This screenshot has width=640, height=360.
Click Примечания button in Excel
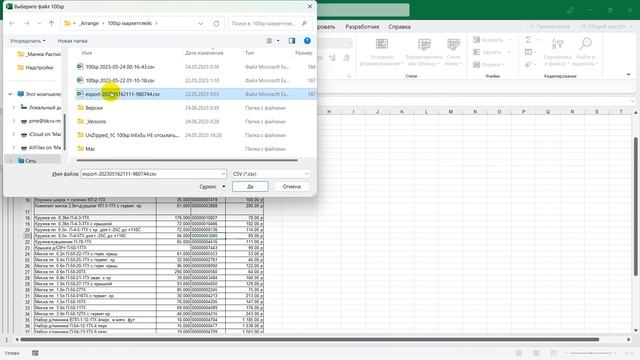coord(550,27)
